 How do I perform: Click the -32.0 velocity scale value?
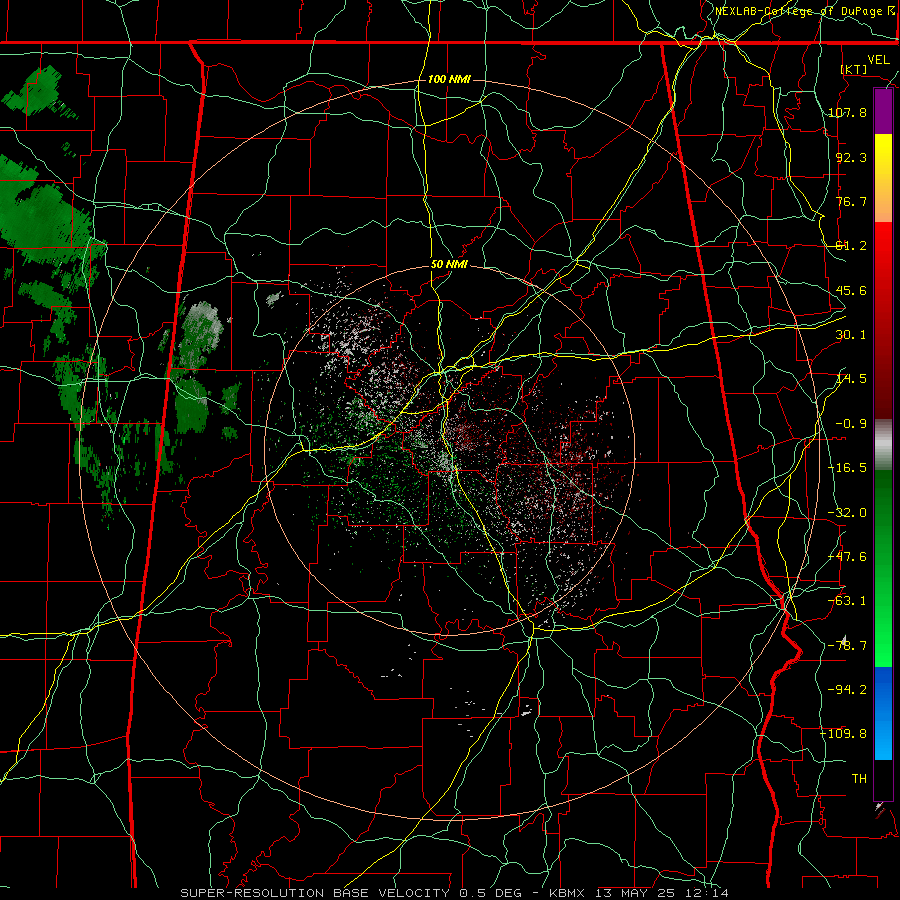[847, 513]
